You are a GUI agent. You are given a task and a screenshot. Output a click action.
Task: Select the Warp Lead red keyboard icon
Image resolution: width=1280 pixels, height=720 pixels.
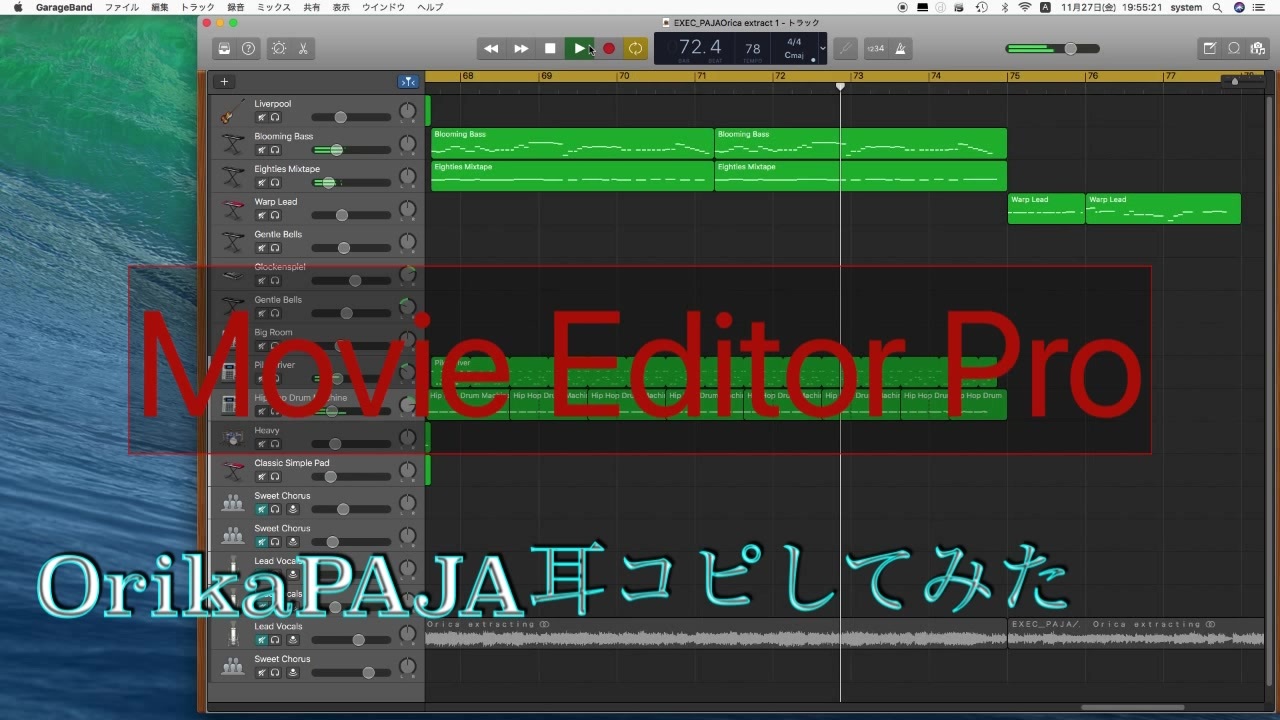pyautogui.click(x=233, y=208)
